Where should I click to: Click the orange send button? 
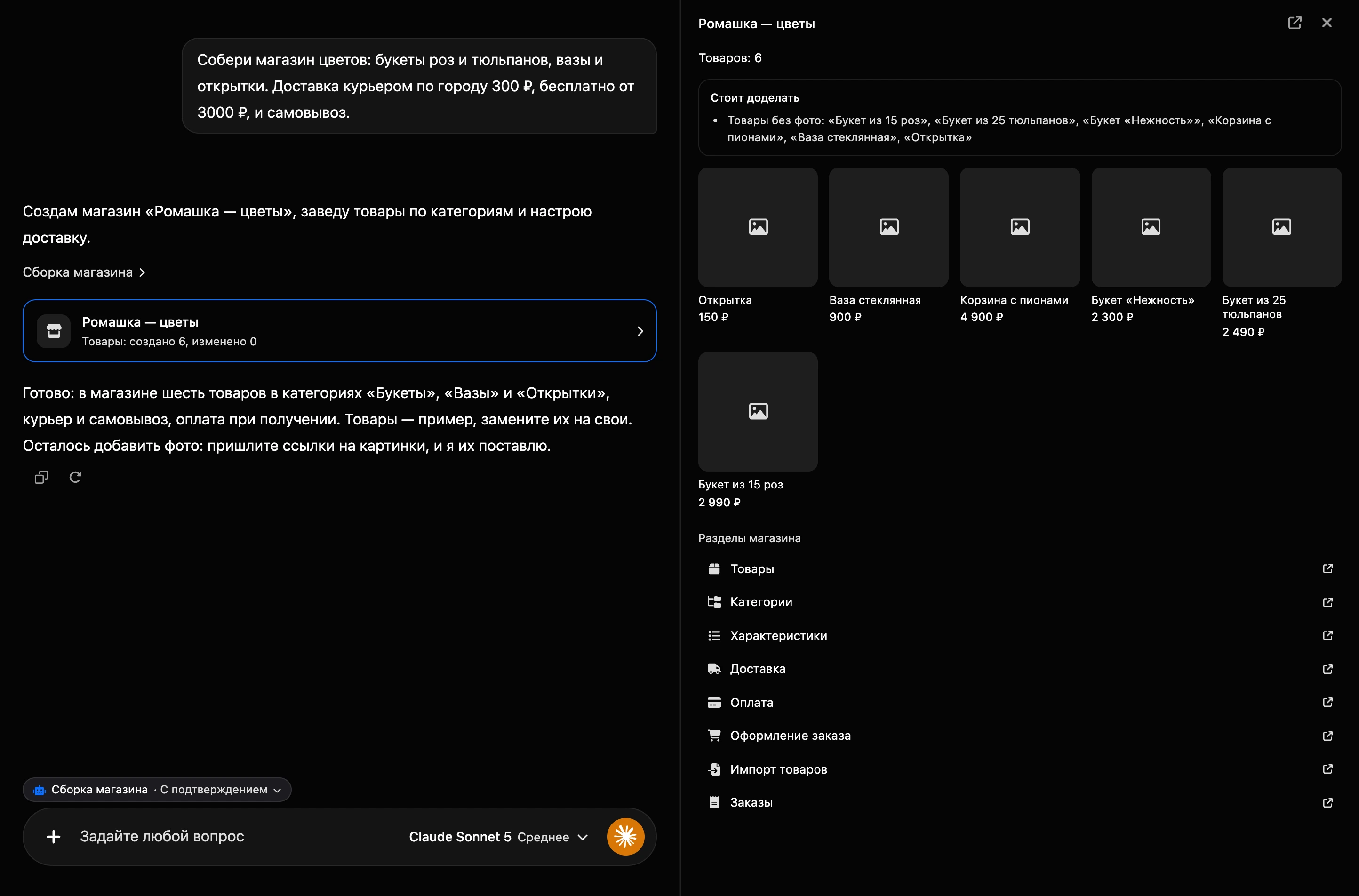coord(625,837)
